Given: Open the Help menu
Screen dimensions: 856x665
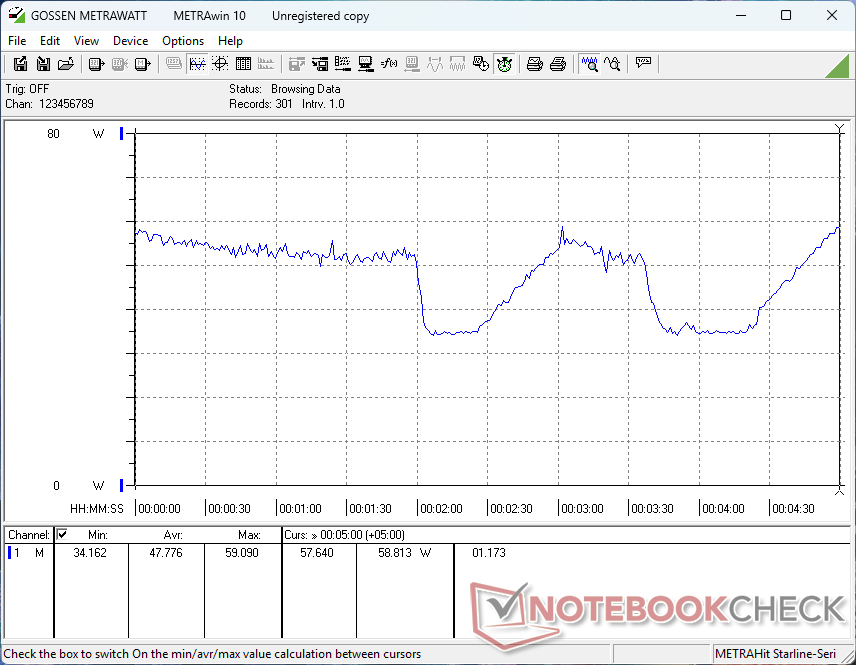Looking at the screenshot, I should pyautogui.click(x=230, y=41).
